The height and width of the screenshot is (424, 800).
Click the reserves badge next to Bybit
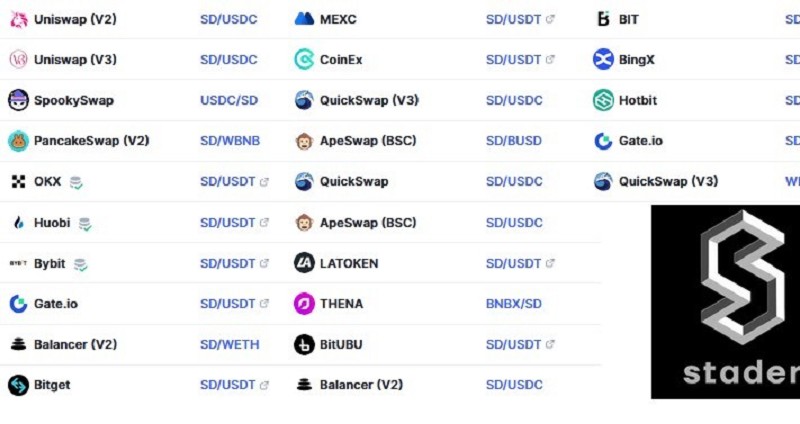(81, 264)
